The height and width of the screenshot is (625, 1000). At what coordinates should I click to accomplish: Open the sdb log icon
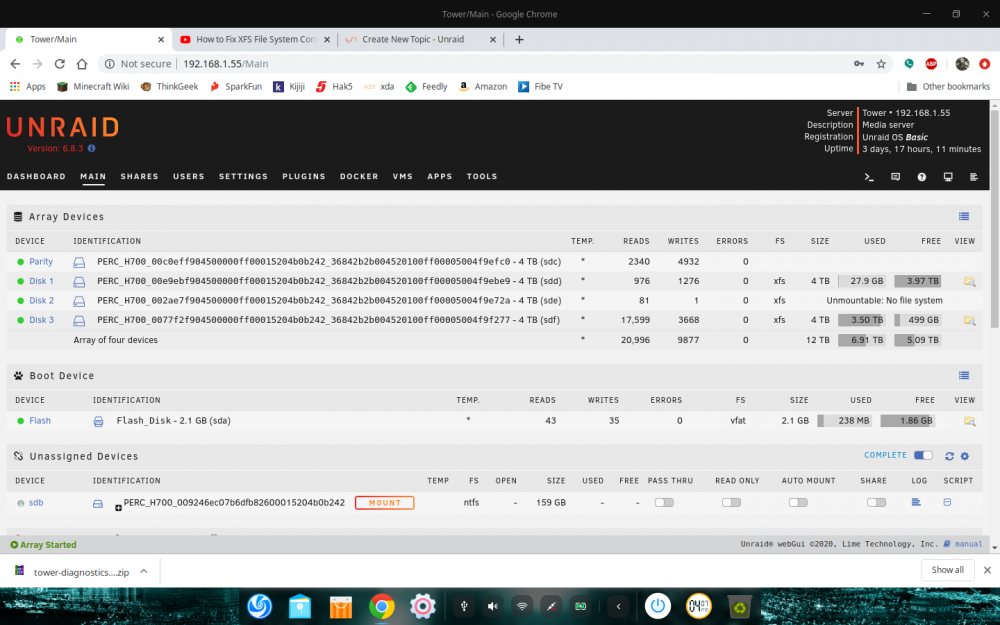click(x=916, y=503)
